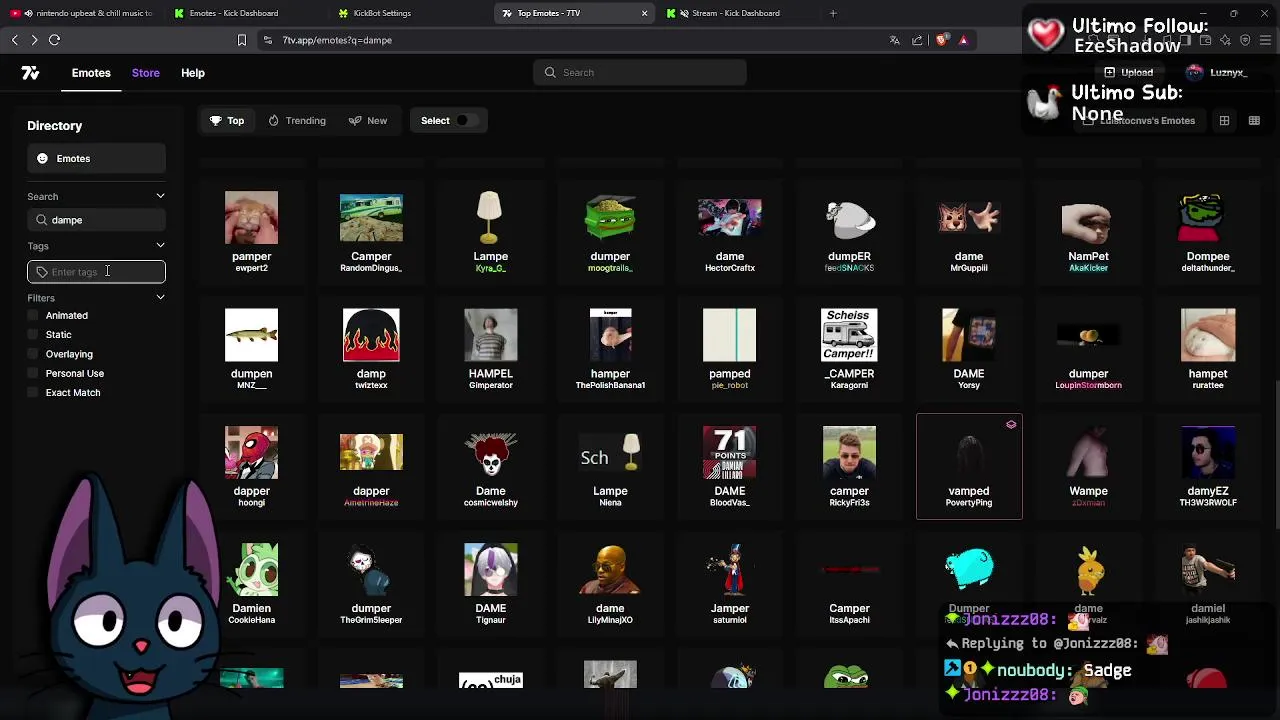Select Emotes in the Directory sidebar
Image resolution: width=1280 pixels, height=720 pixels.
96,159
